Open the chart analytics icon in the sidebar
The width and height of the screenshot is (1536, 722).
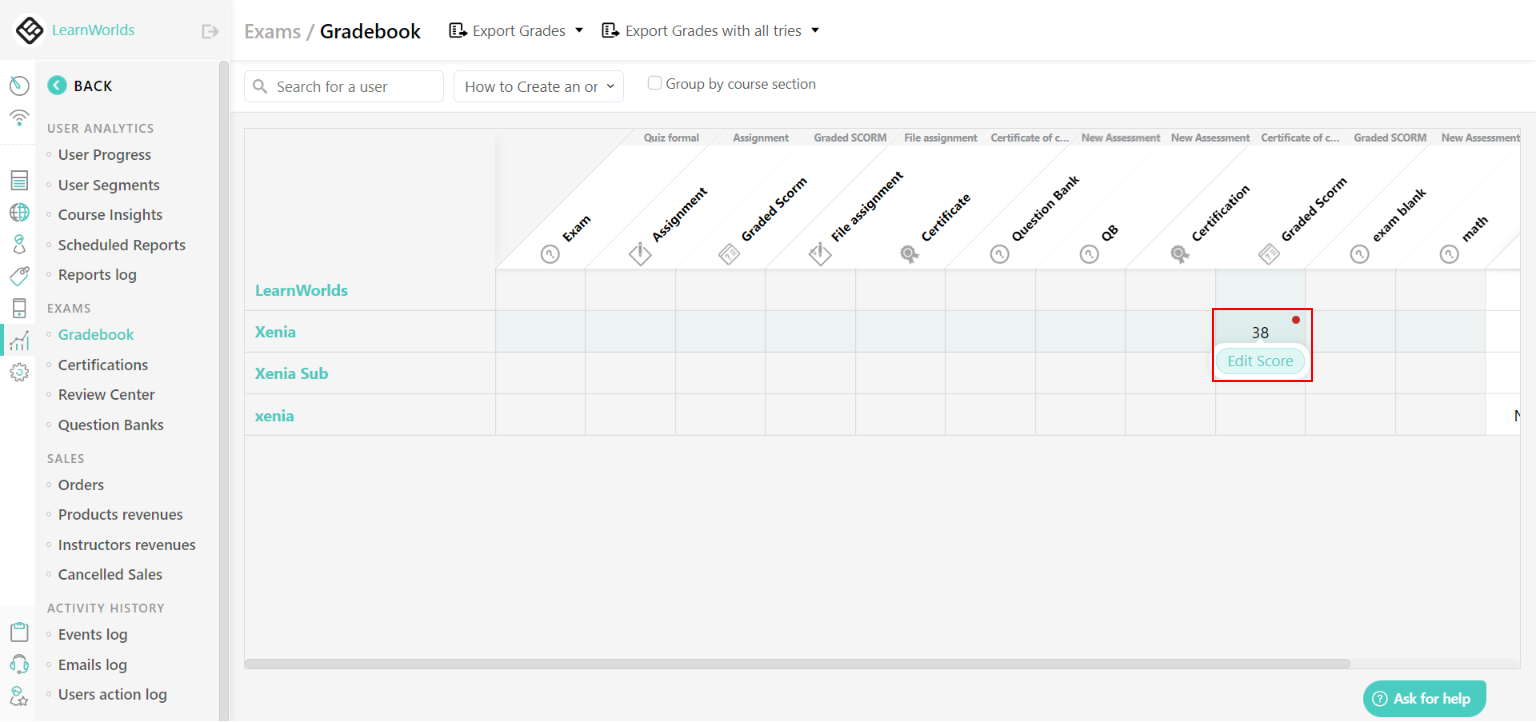pyautogui.click(x=18, y=340)
